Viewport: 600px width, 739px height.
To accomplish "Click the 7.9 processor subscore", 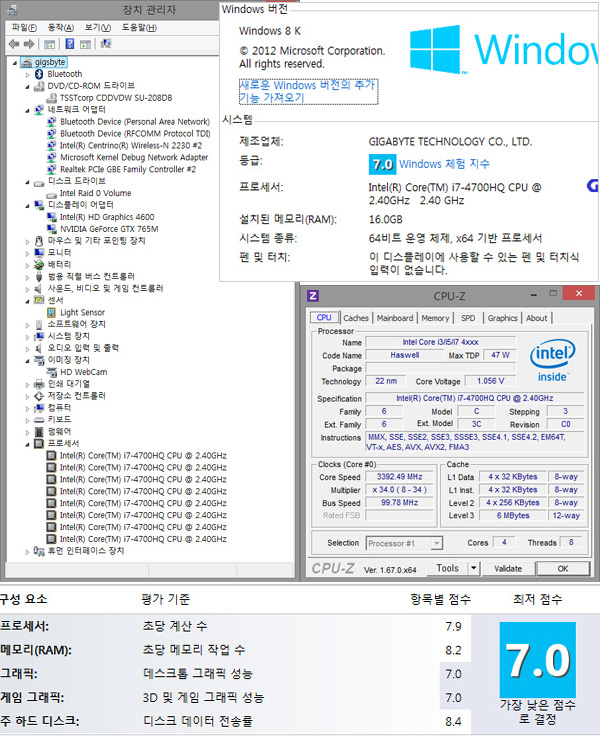I will [x=453, y=627].
